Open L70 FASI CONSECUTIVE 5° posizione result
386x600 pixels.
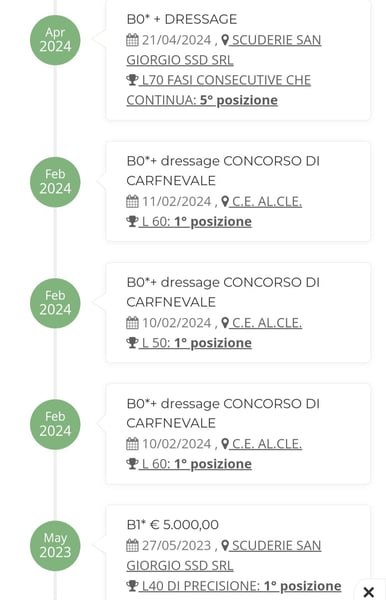click(x=218, y=90)
